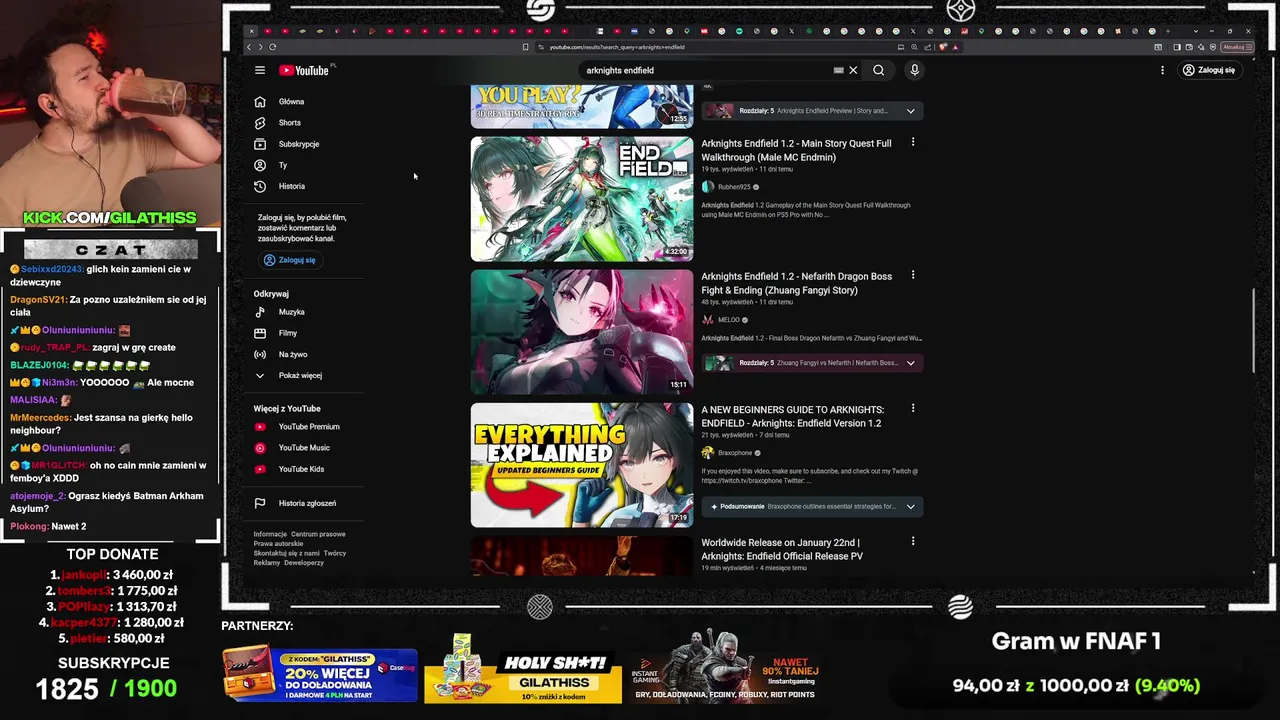1280x720 pixels.
Task: Open the Shorts icon in sidebar
Action: tap(260, 123)
